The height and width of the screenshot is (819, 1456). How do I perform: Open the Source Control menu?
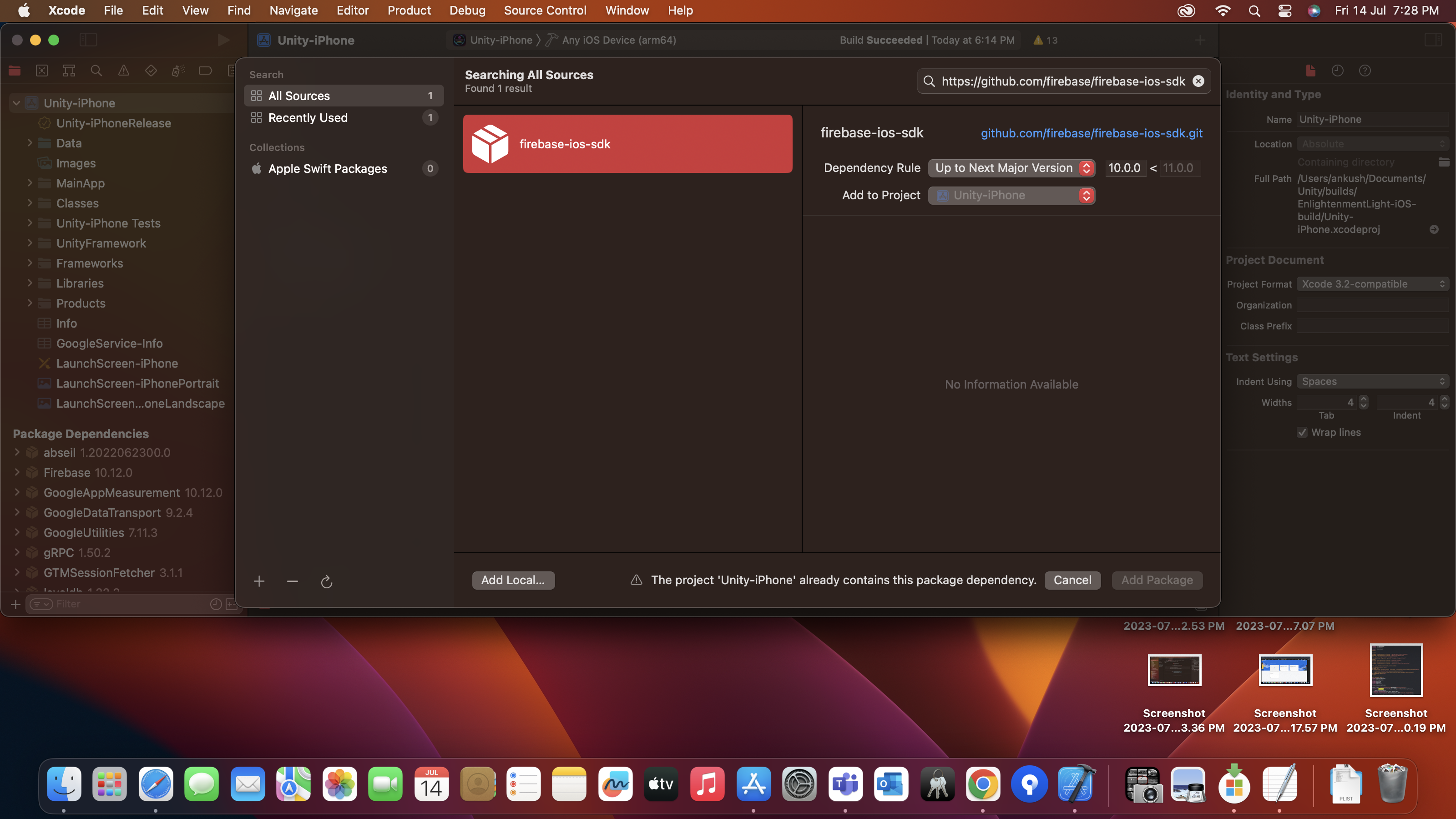545,10
